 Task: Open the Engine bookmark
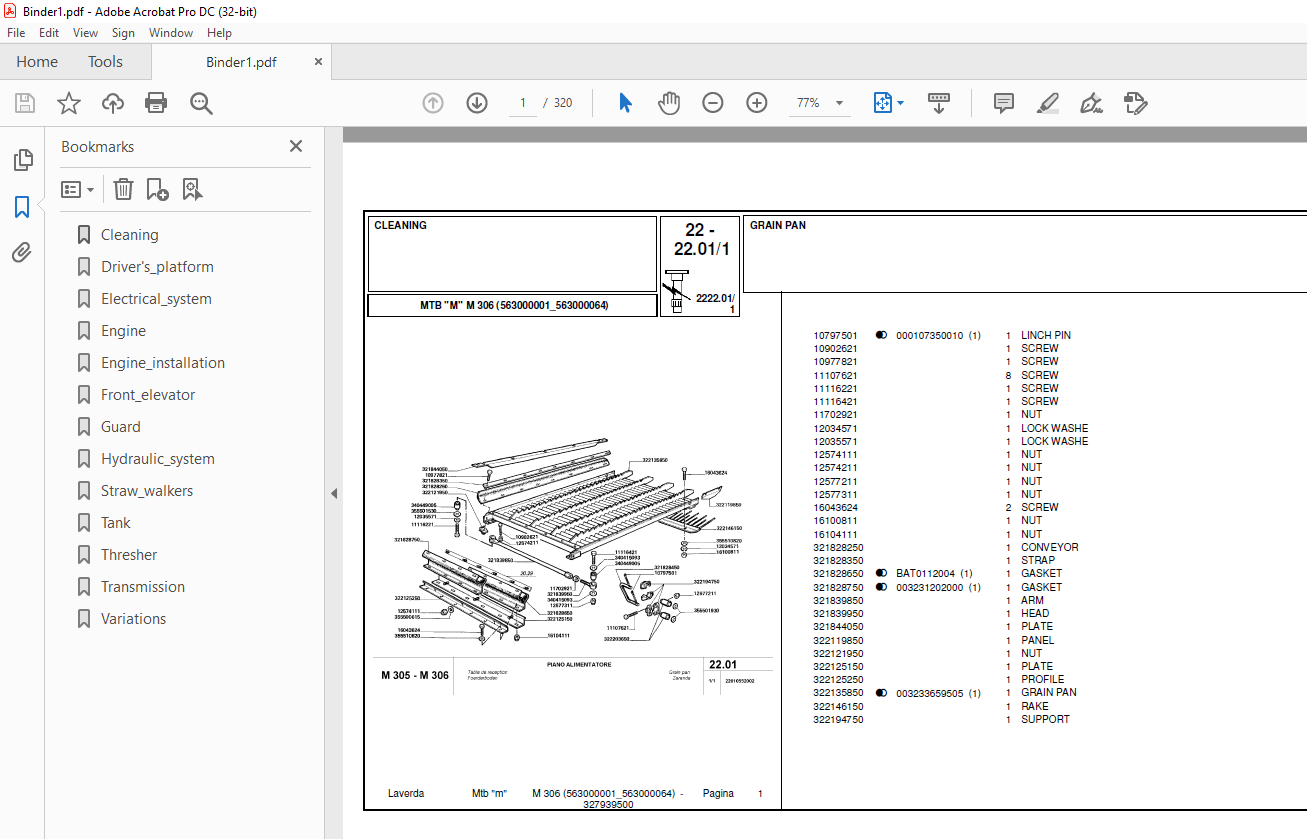[123, 331]
